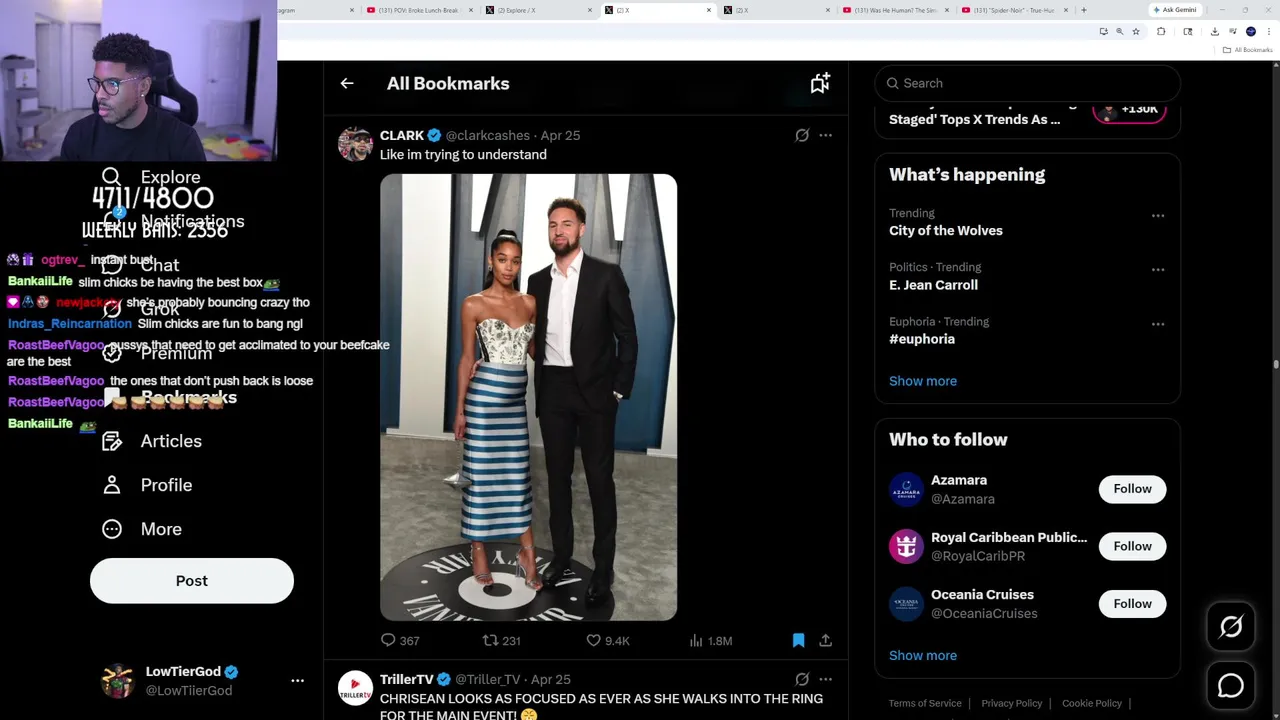Open more options on CLARK's post

pyautogui.click(x=825, y=135)
